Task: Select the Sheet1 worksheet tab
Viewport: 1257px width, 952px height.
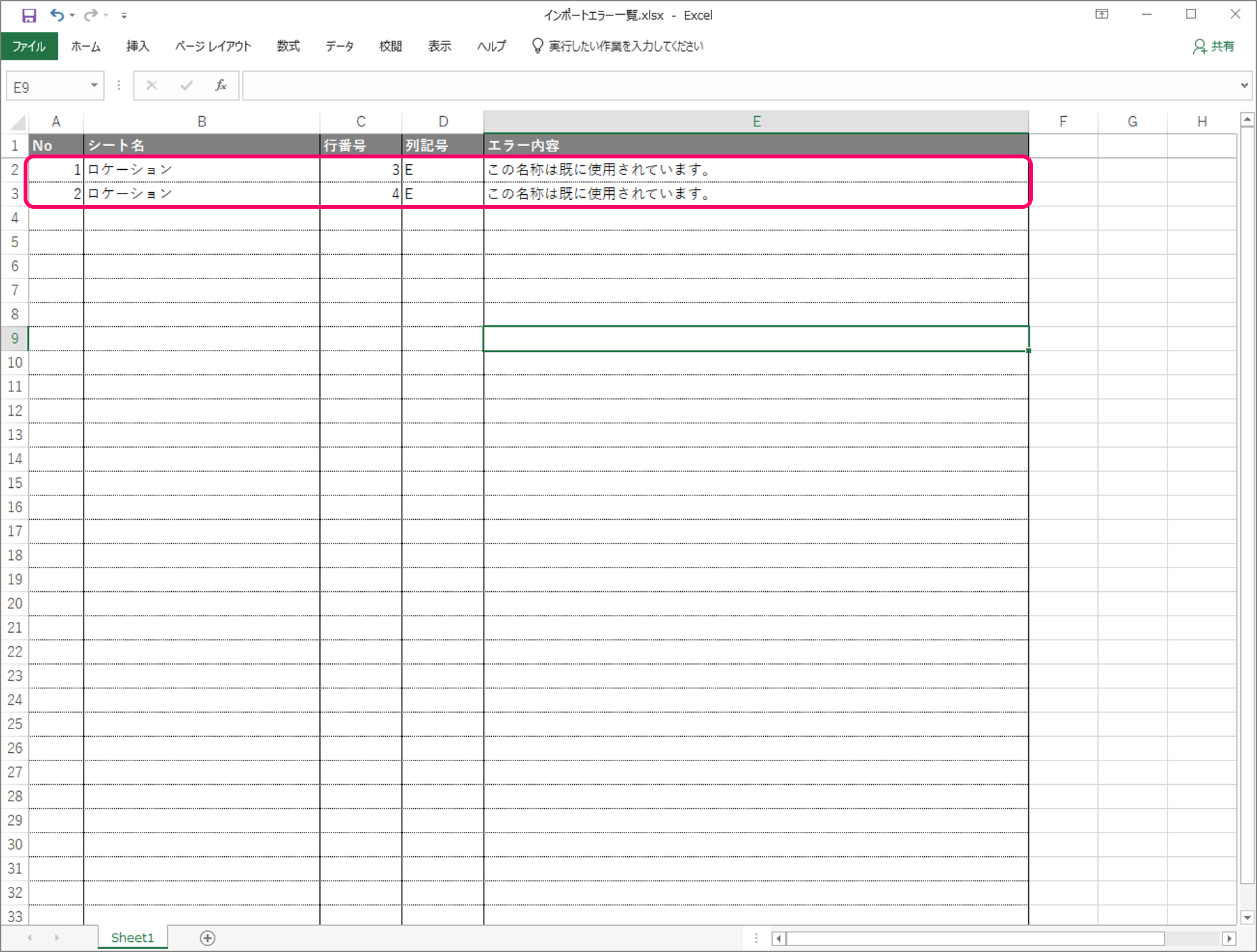Action: (132, 937)
